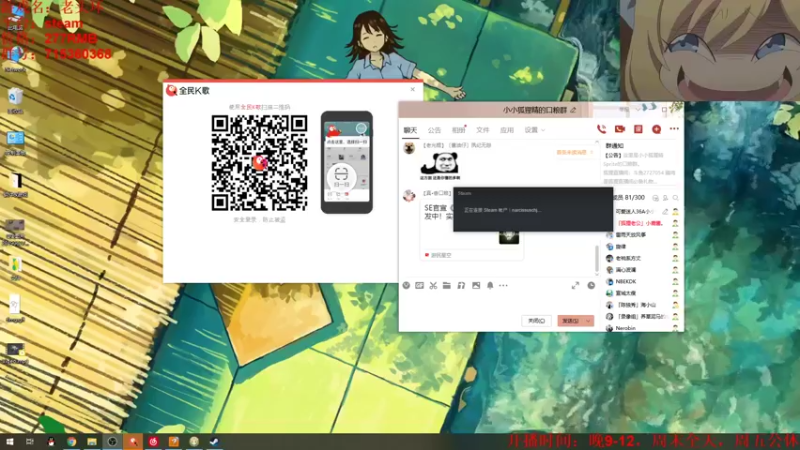This screenshot has height=450, width=800.
Task: Switch to the 文件 tab
Action: coord(483,130)
